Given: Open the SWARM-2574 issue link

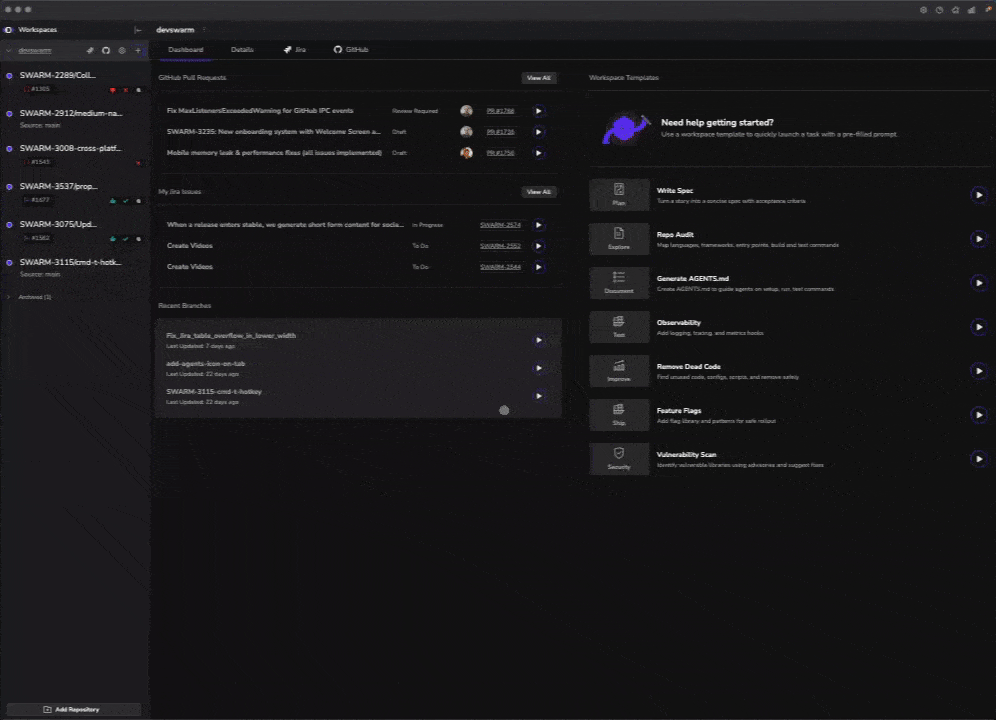Looking at the screenshot, I should coord(501,225).
